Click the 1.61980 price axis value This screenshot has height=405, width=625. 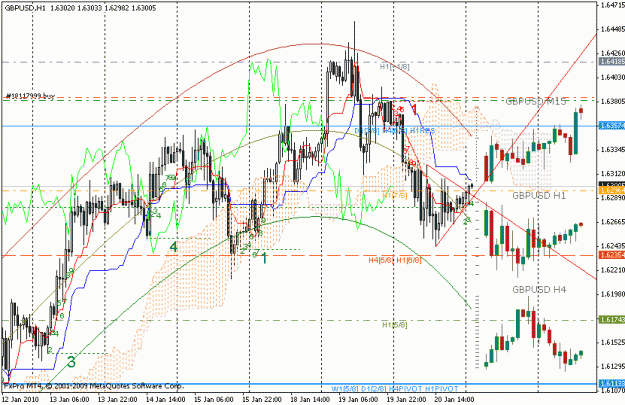[613, 294]
